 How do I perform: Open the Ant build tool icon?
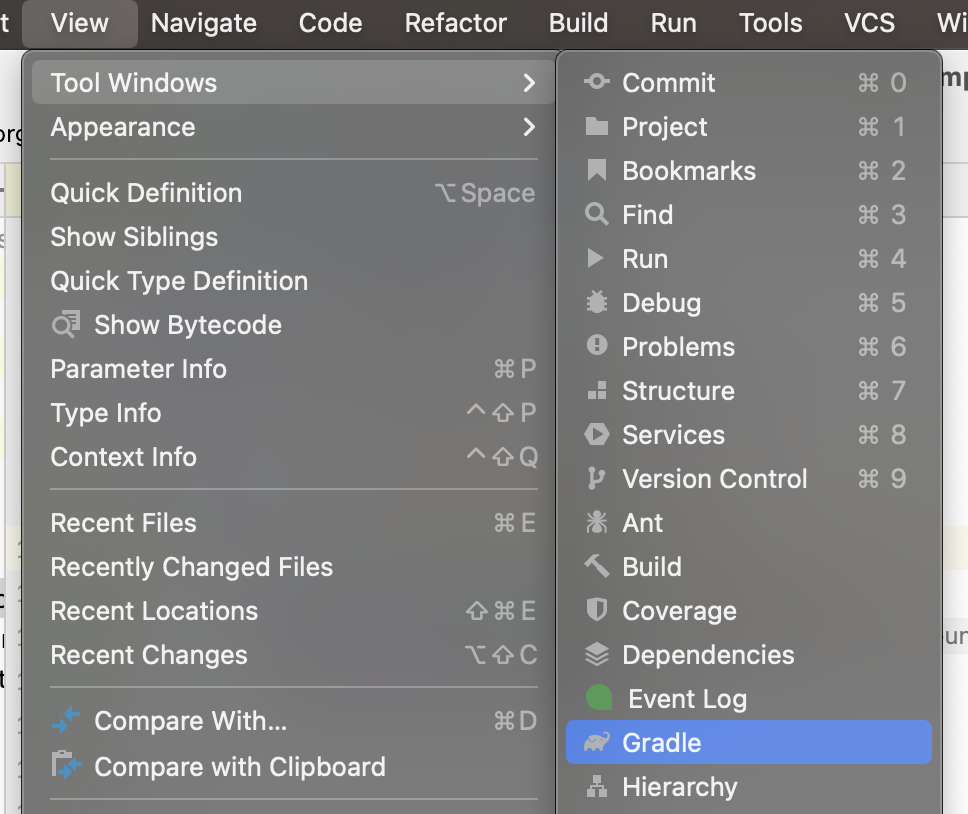(596, 522)
